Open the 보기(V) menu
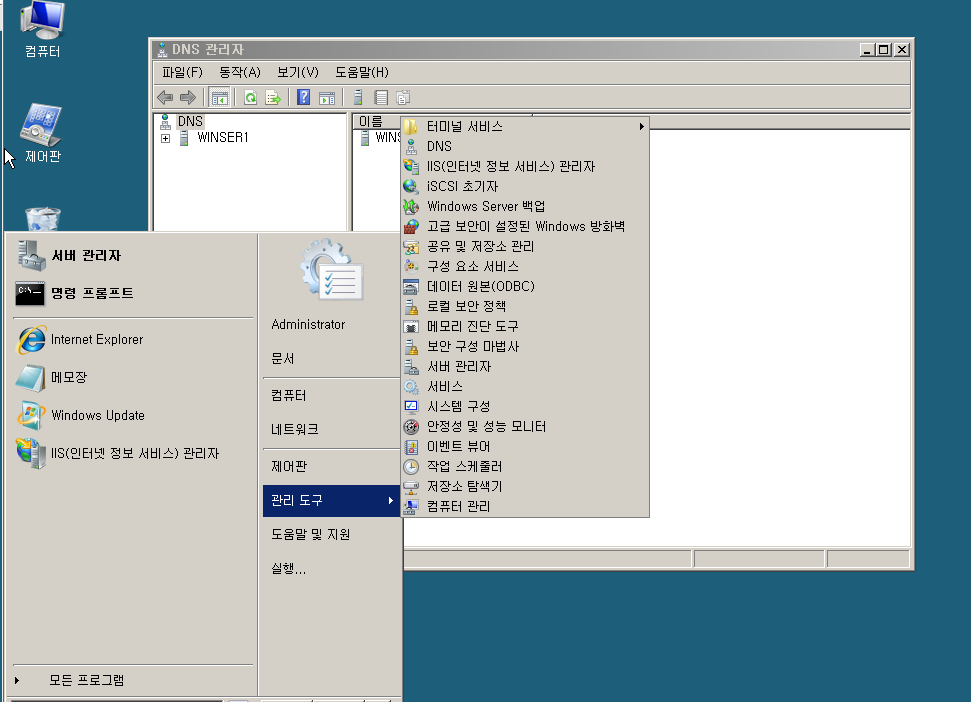This screenshot has height=702, width=971. coord(297,72)
